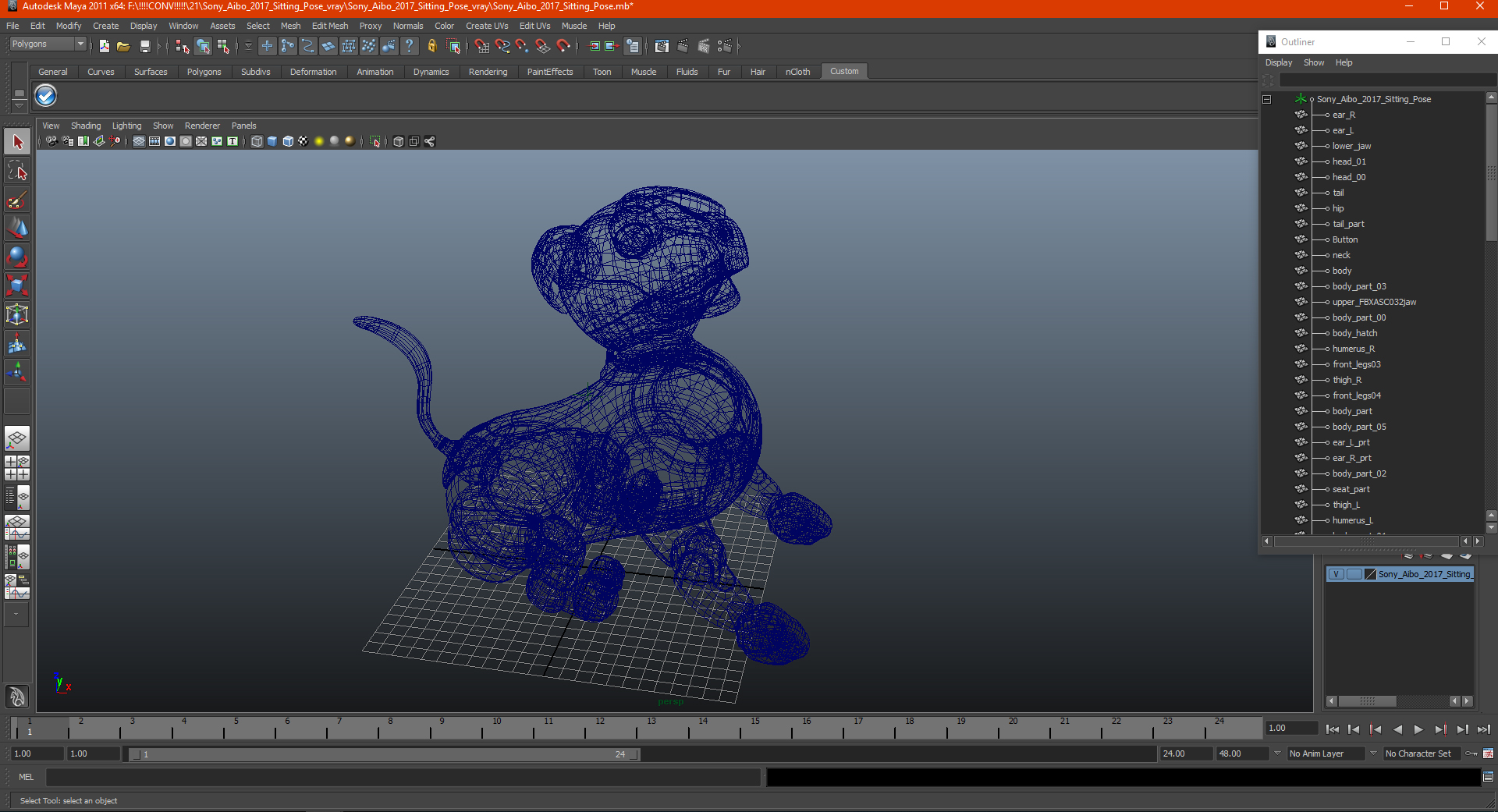Open the Render View window
The height and width of the screenshot is (812, 1498).
click(662, 46)
